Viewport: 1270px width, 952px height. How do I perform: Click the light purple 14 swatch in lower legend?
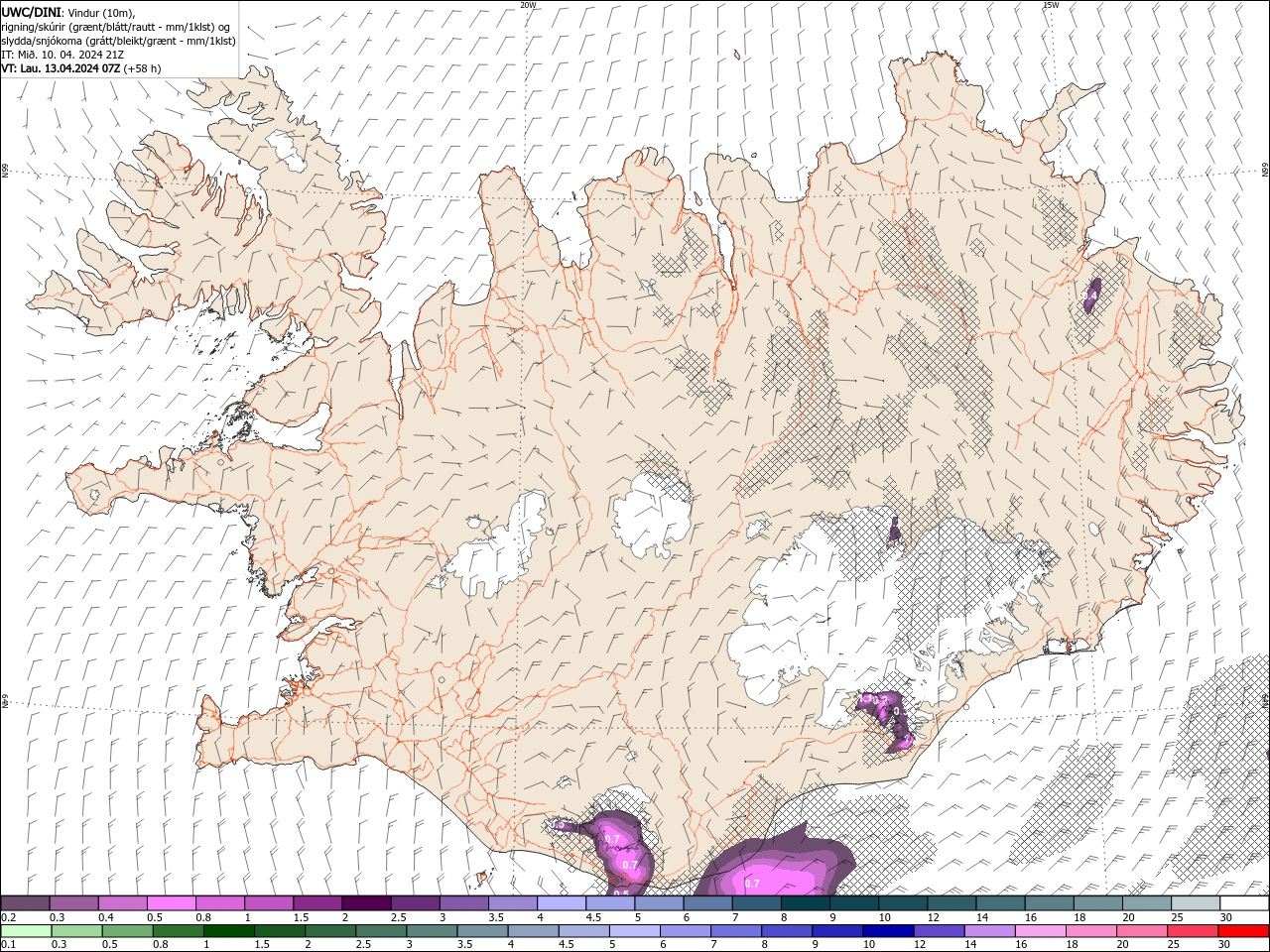(988, 931)
